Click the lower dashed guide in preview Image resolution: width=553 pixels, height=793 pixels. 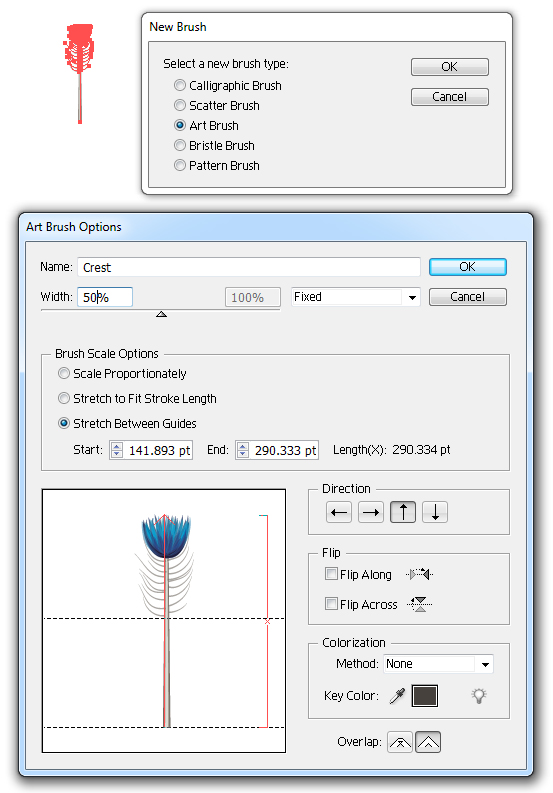(164, 727)
